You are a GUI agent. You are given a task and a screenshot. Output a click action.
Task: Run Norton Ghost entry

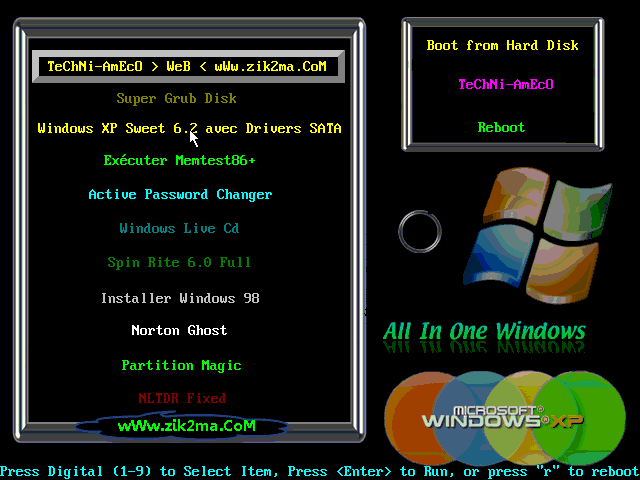(x=179, y=330)
